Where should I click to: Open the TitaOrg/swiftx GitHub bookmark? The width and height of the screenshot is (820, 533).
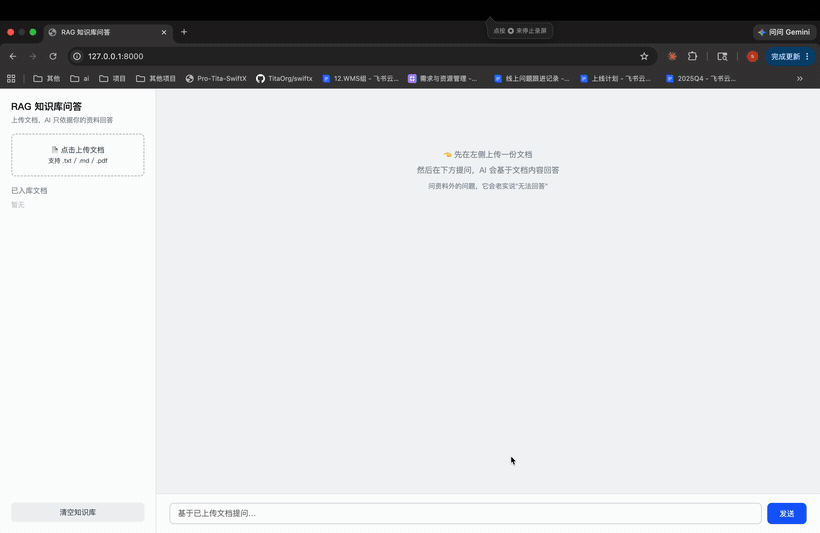click(x=284, y=78)
